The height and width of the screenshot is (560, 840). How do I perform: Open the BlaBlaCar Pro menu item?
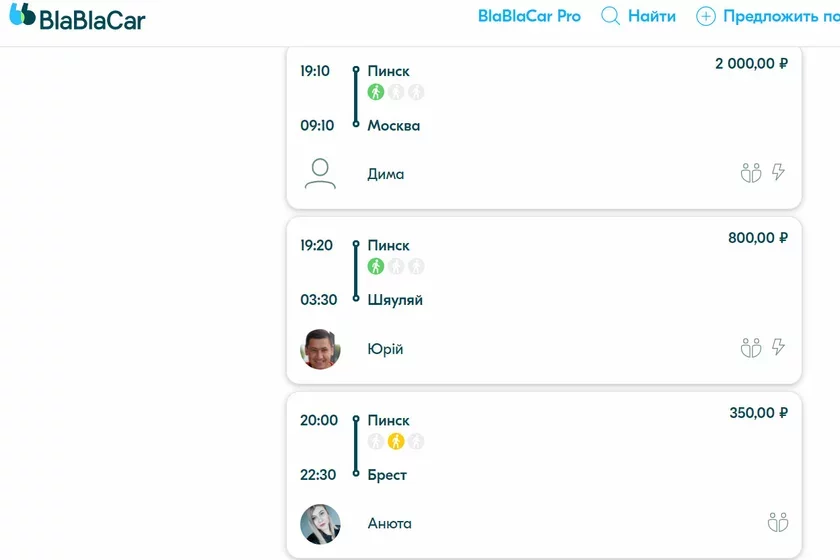click(x=529, y=16)
